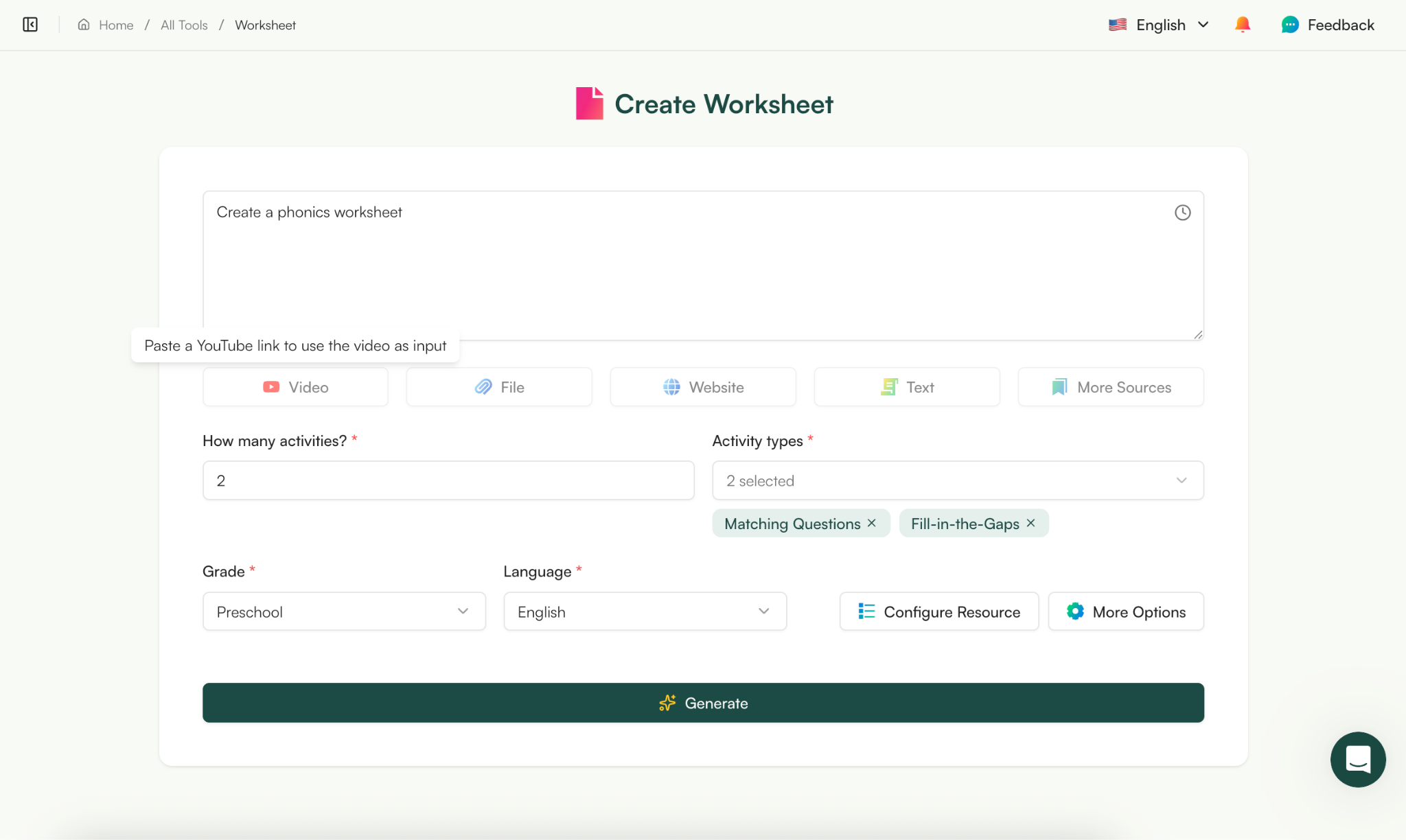Click the number of activities field
This screenshot has width=1406, height=840.
448,480
